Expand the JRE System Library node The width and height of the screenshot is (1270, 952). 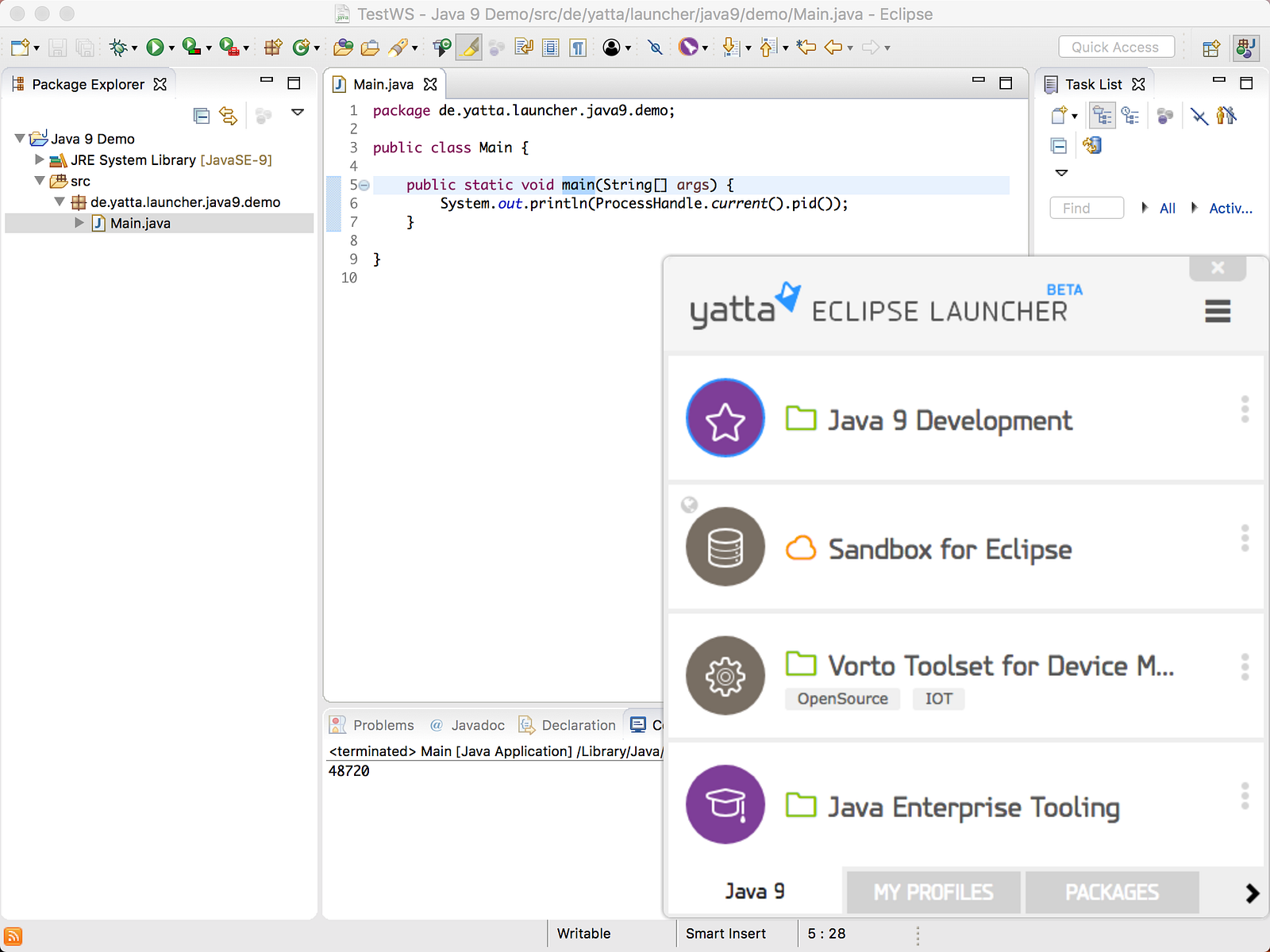[x=39, y=159]
